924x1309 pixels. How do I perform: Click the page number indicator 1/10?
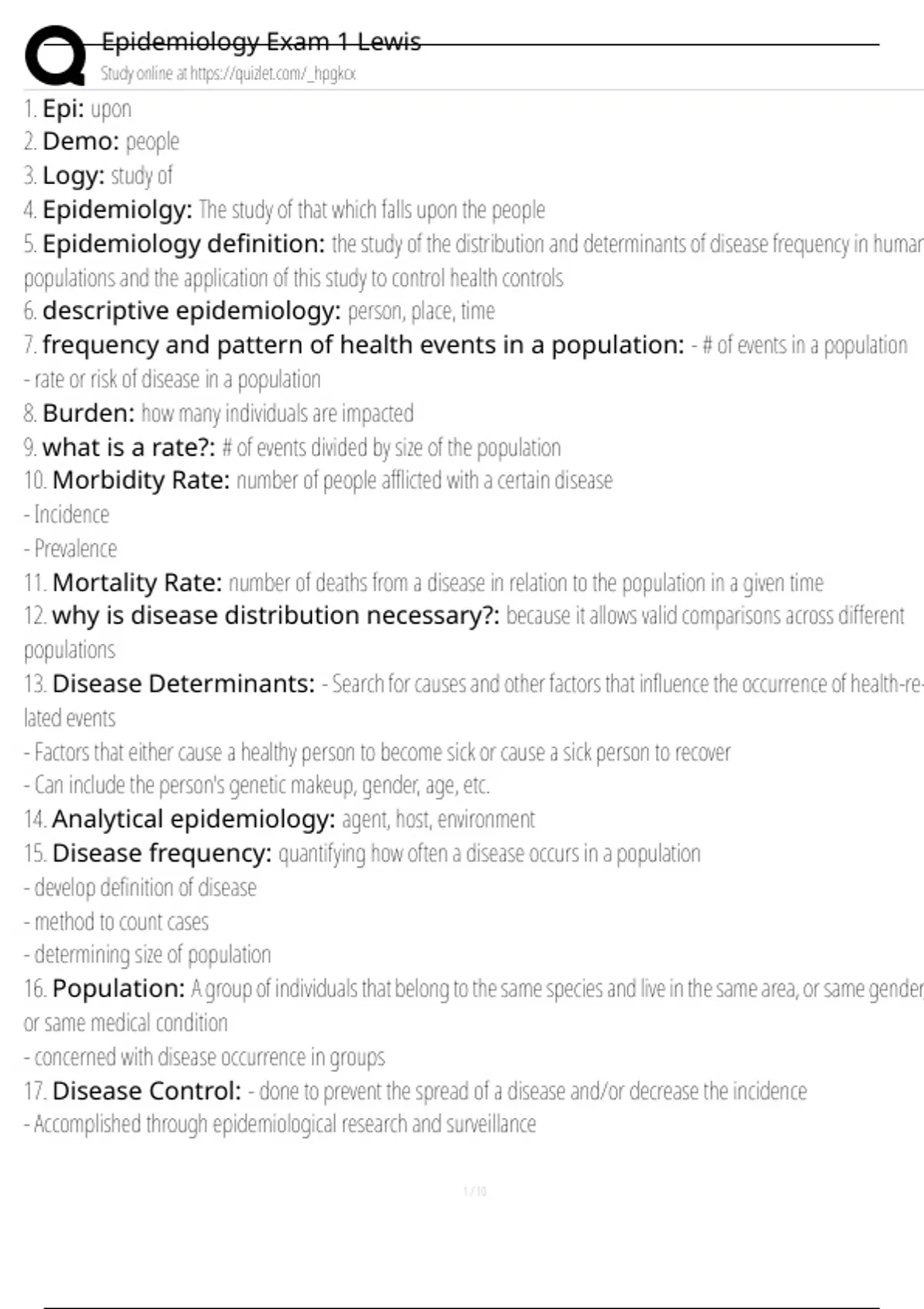[x=475, y=1191]
